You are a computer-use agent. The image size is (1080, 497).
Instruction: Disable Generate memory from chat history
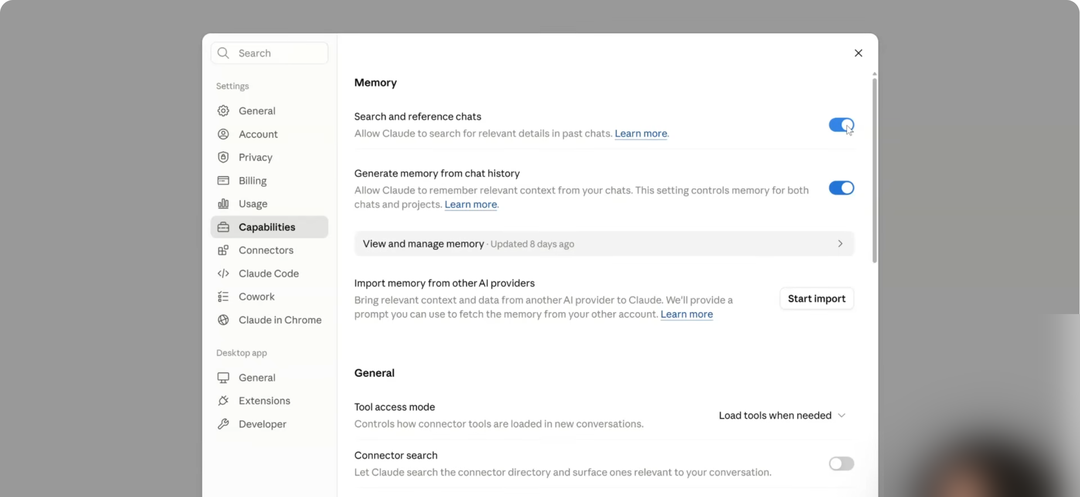(x=841, y=188)
